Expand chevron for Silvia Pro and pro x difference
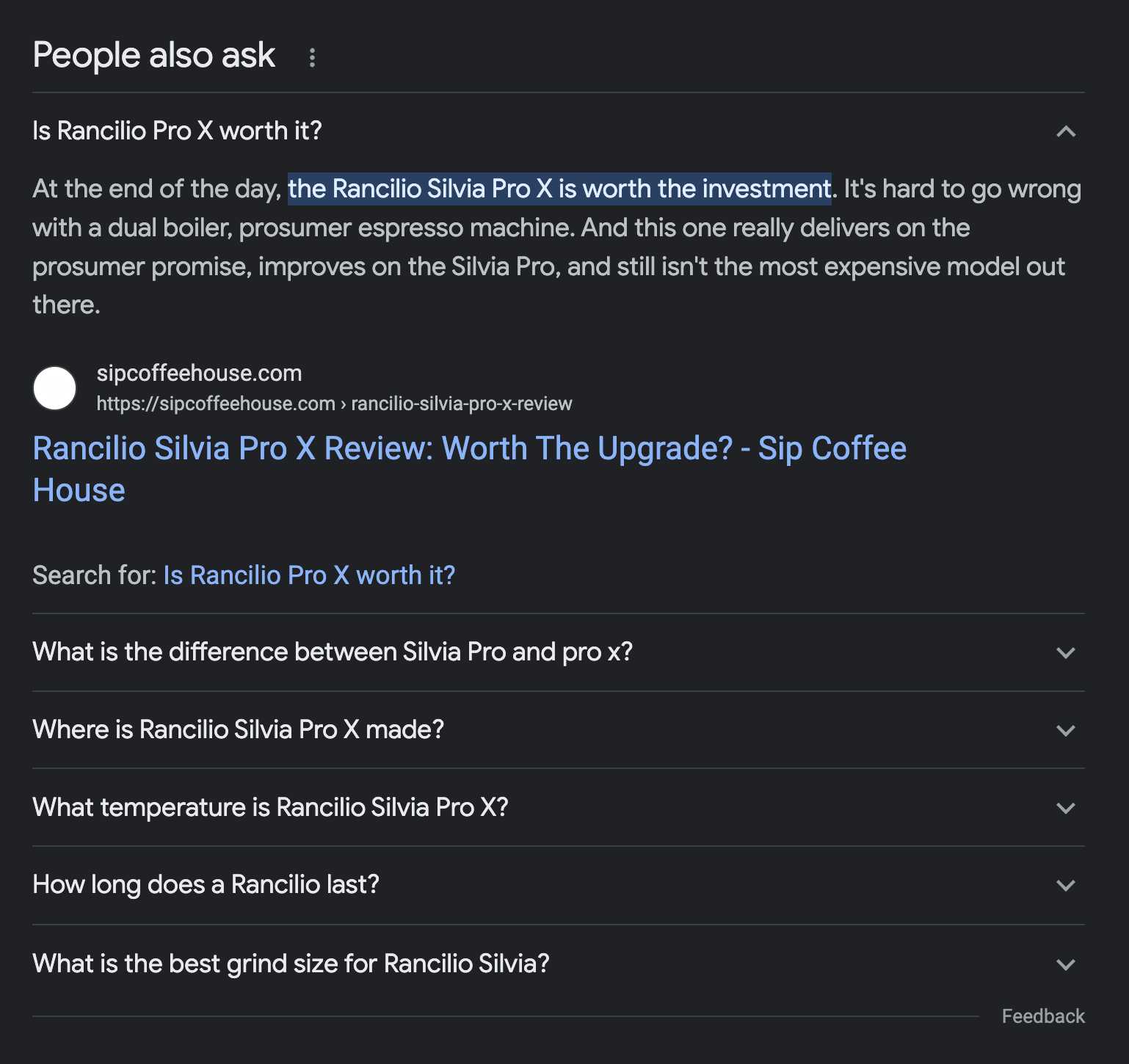 pos(1065,652)
